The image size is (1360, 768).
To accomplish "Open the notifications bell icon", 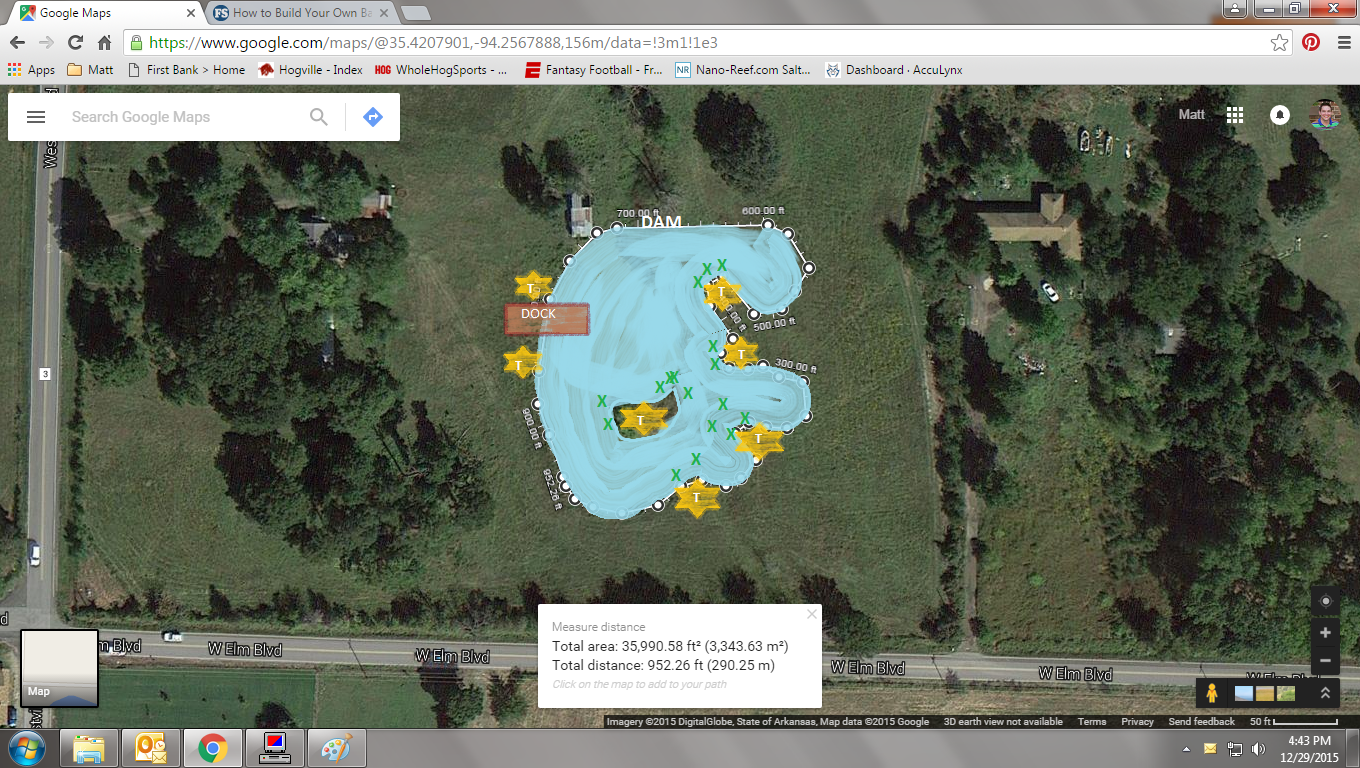I will coord(1279,115).
